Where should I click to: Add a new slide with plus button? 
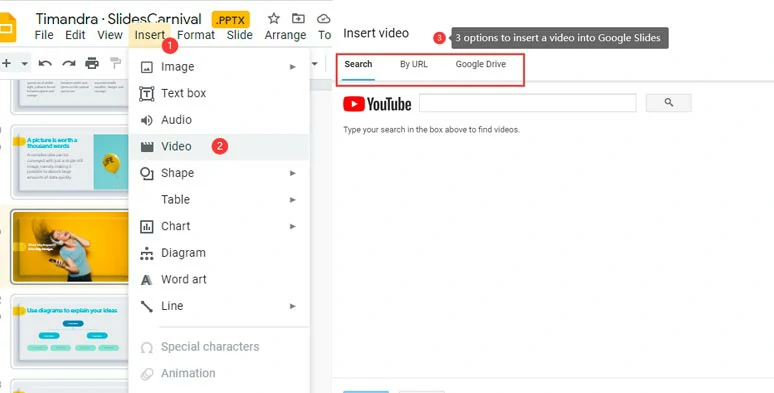(6, 63)
